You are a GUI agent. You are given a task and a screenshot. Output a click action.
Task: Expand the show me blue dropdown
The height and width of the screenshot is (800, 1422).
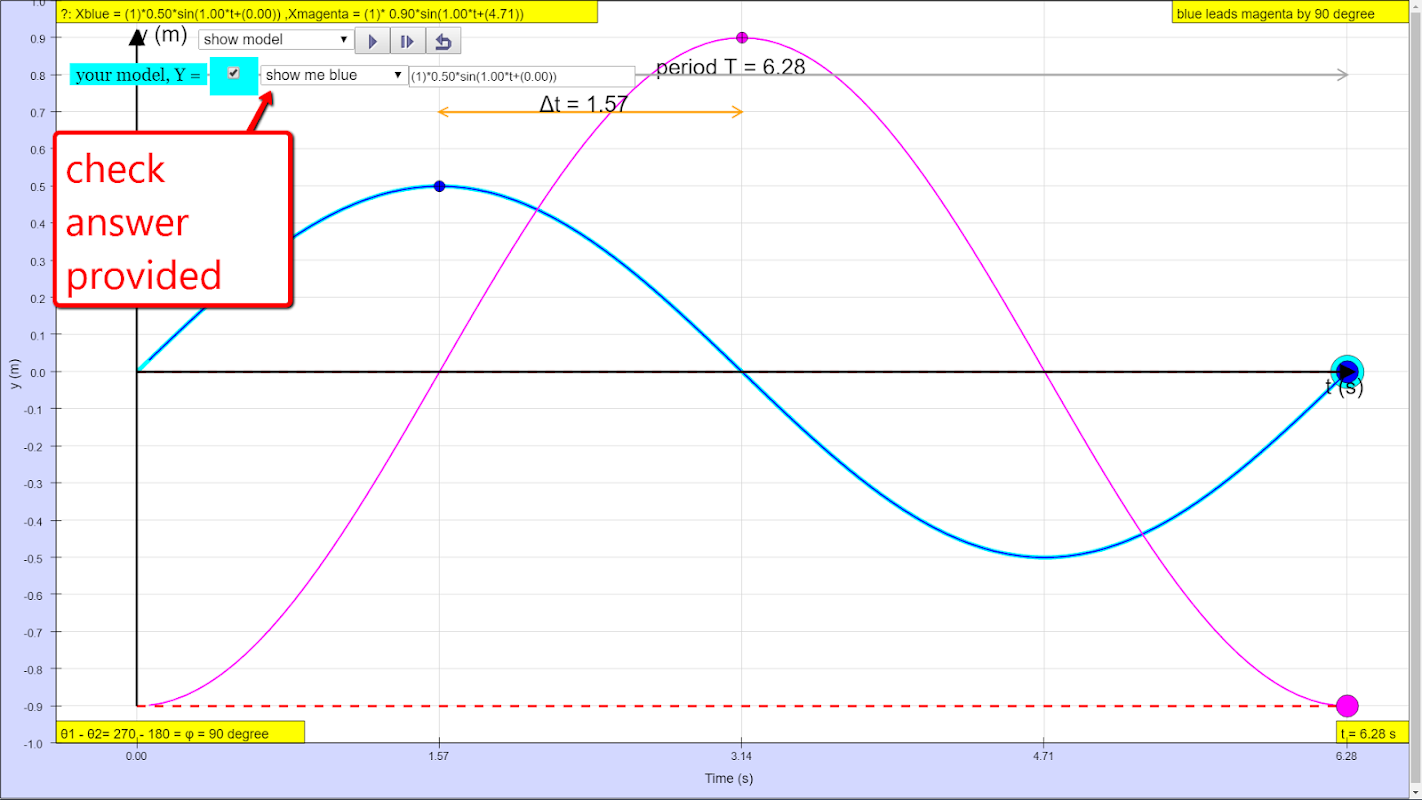pyautogui.click(x=334, y=75)
